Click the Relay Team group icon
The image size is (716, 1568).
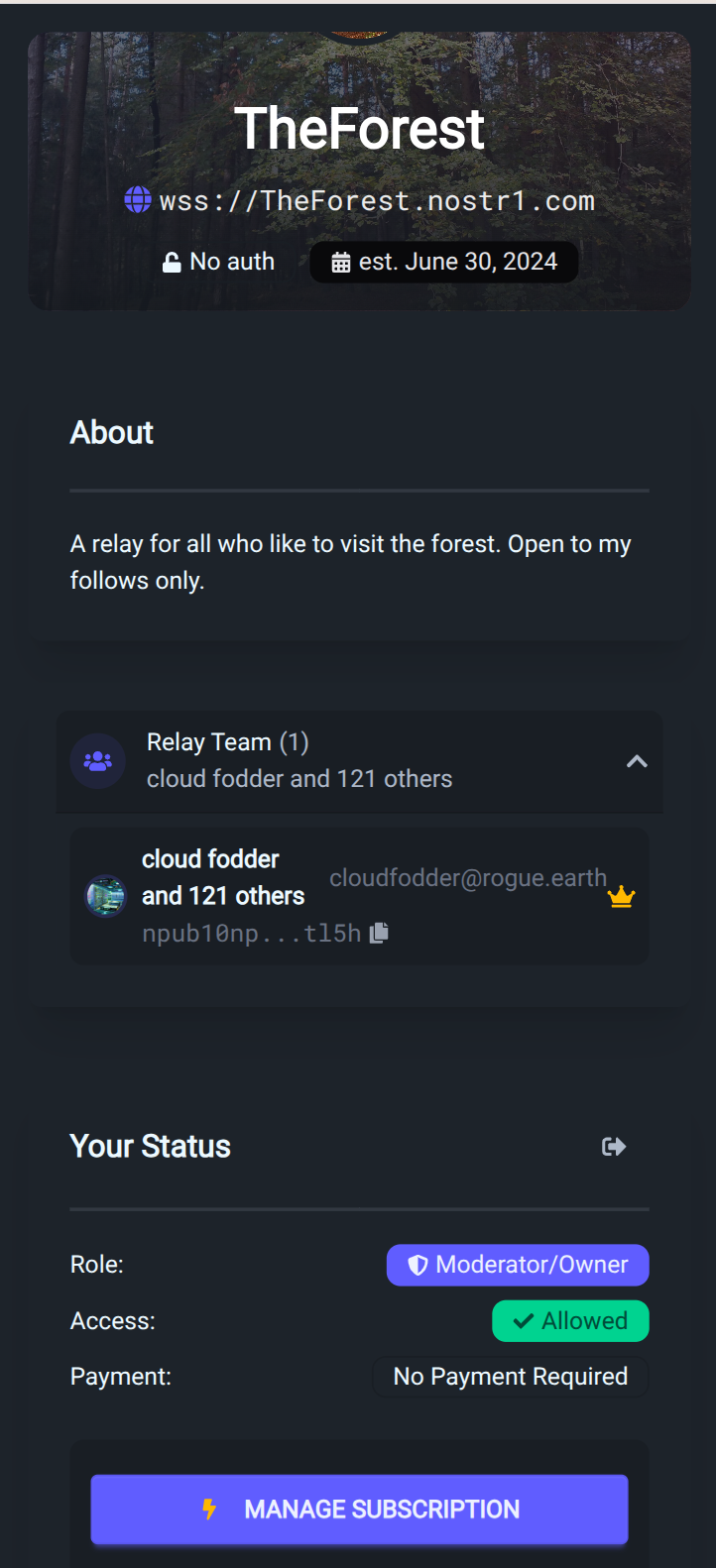click(98, 761)
